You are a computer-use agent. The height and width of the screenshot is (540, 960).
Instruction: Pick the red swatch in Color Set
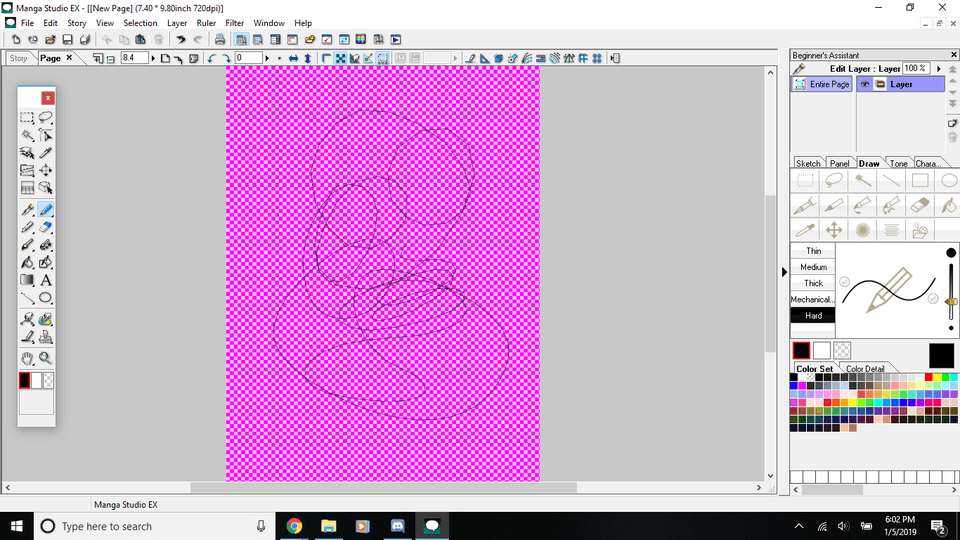pos(929,377)
